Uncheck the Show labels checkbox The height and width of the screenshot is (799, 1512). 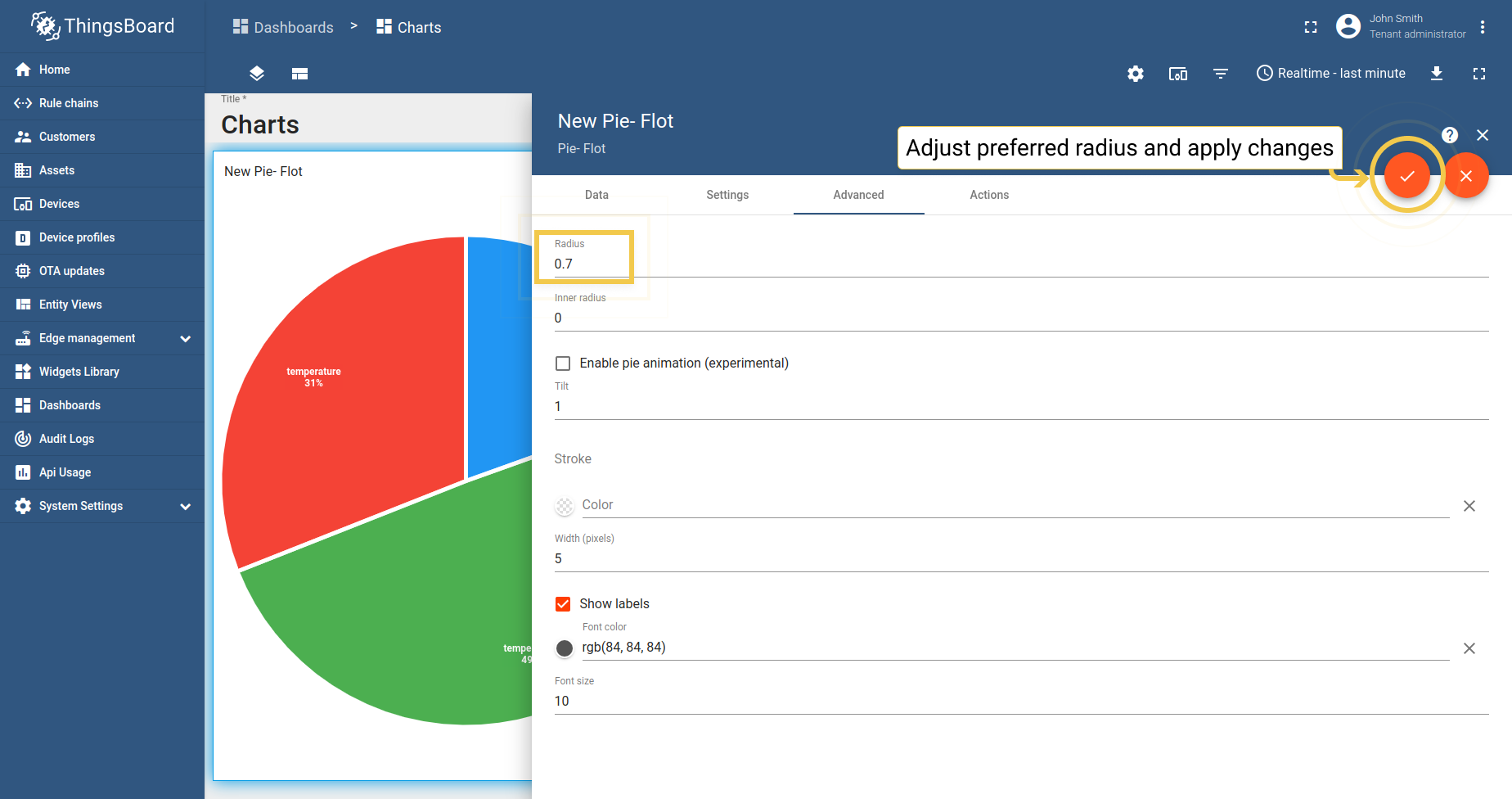563,604
